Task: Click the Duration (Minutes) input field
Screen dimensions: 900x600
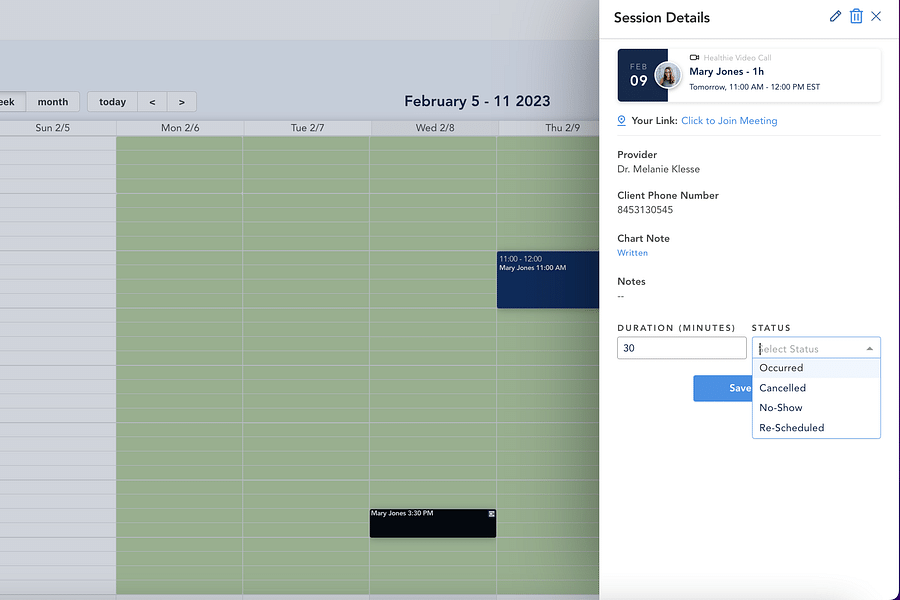Action: point(681,347)
